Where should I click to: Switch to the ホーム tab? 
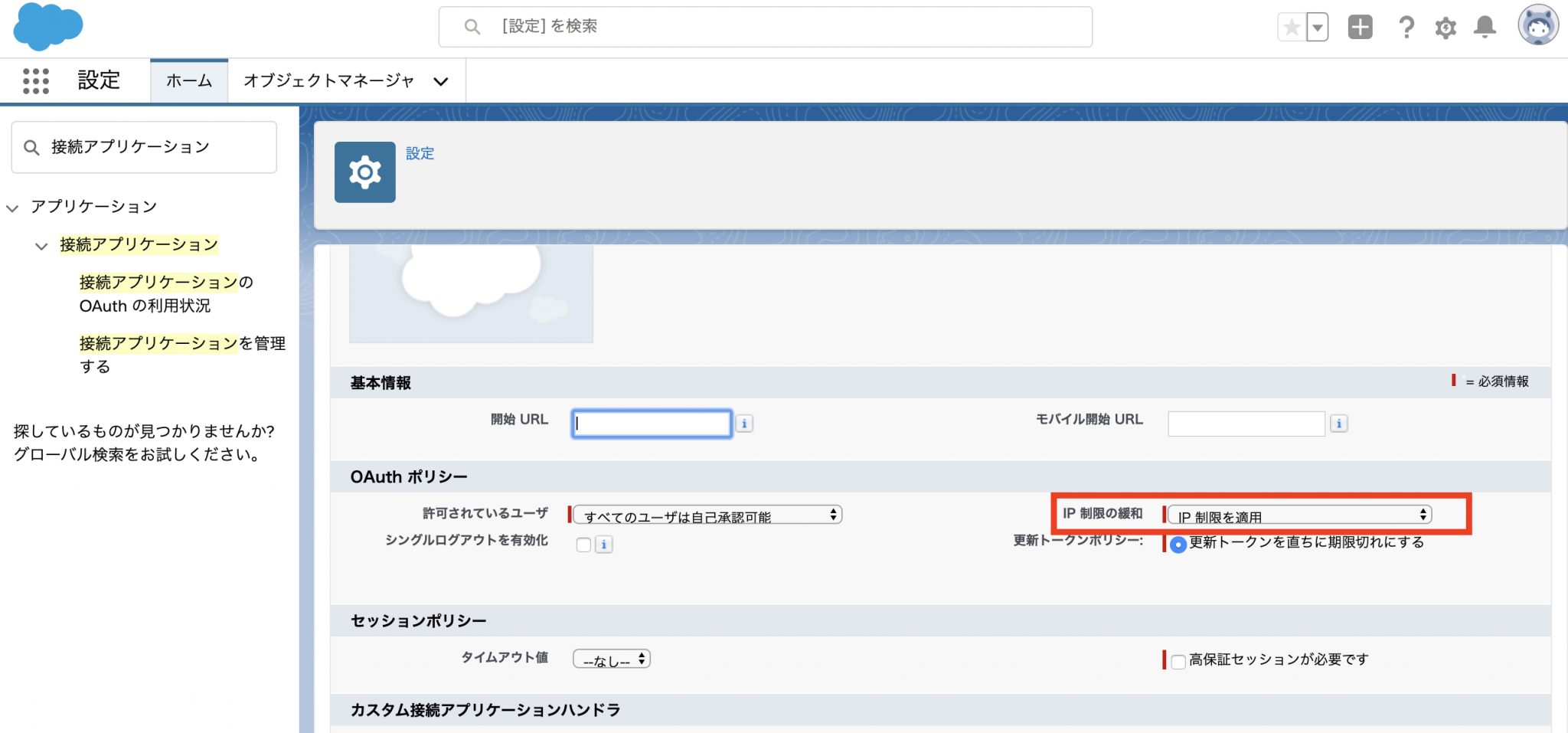(x=189, y=81)
